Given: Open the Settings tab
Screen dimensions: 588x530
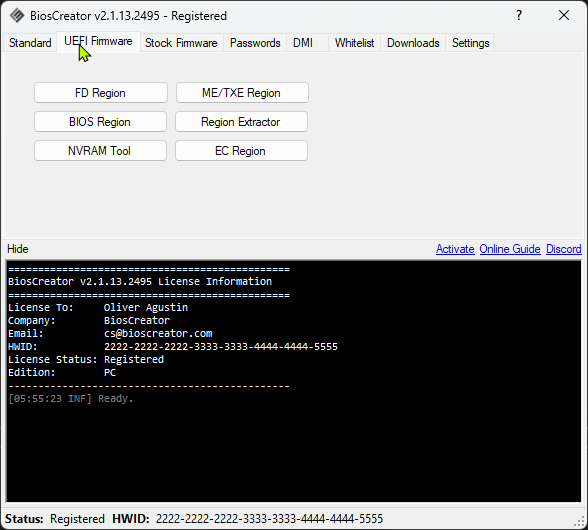Looking at the screenshot, I should tap(470, 43).
